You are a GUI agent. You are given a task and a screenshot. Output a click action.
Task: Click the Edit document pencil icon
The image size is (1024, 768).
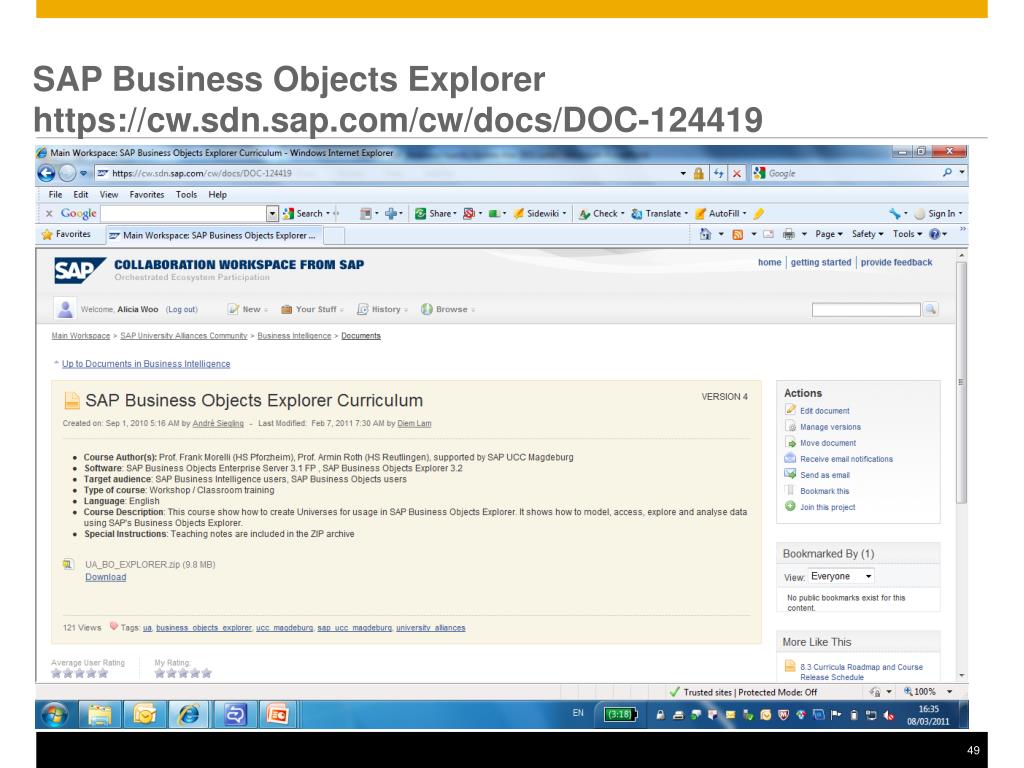click(790, 410)
